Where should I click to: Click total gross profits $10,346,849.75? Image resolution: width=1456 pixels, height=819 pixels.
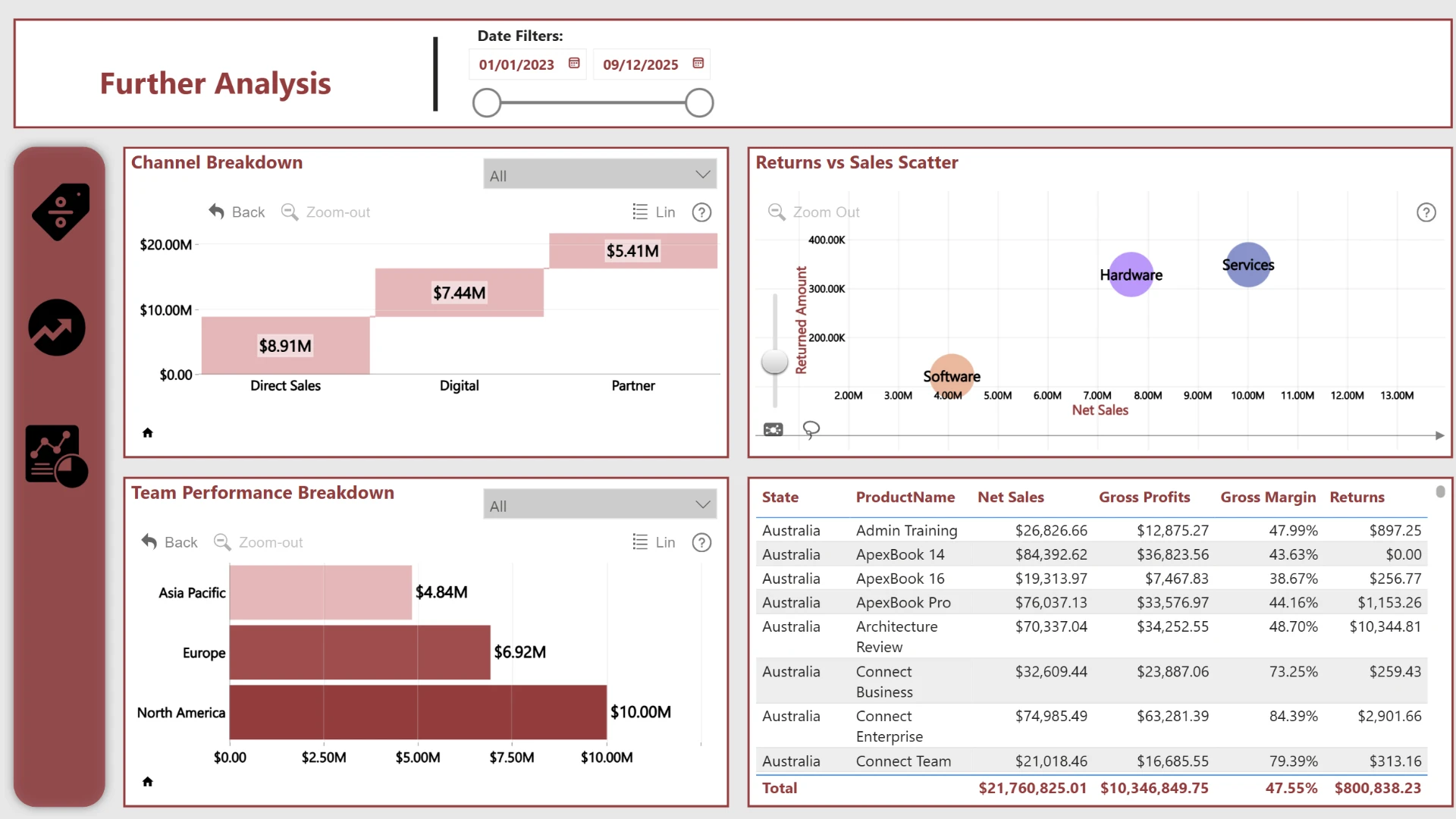(1154, 788)
